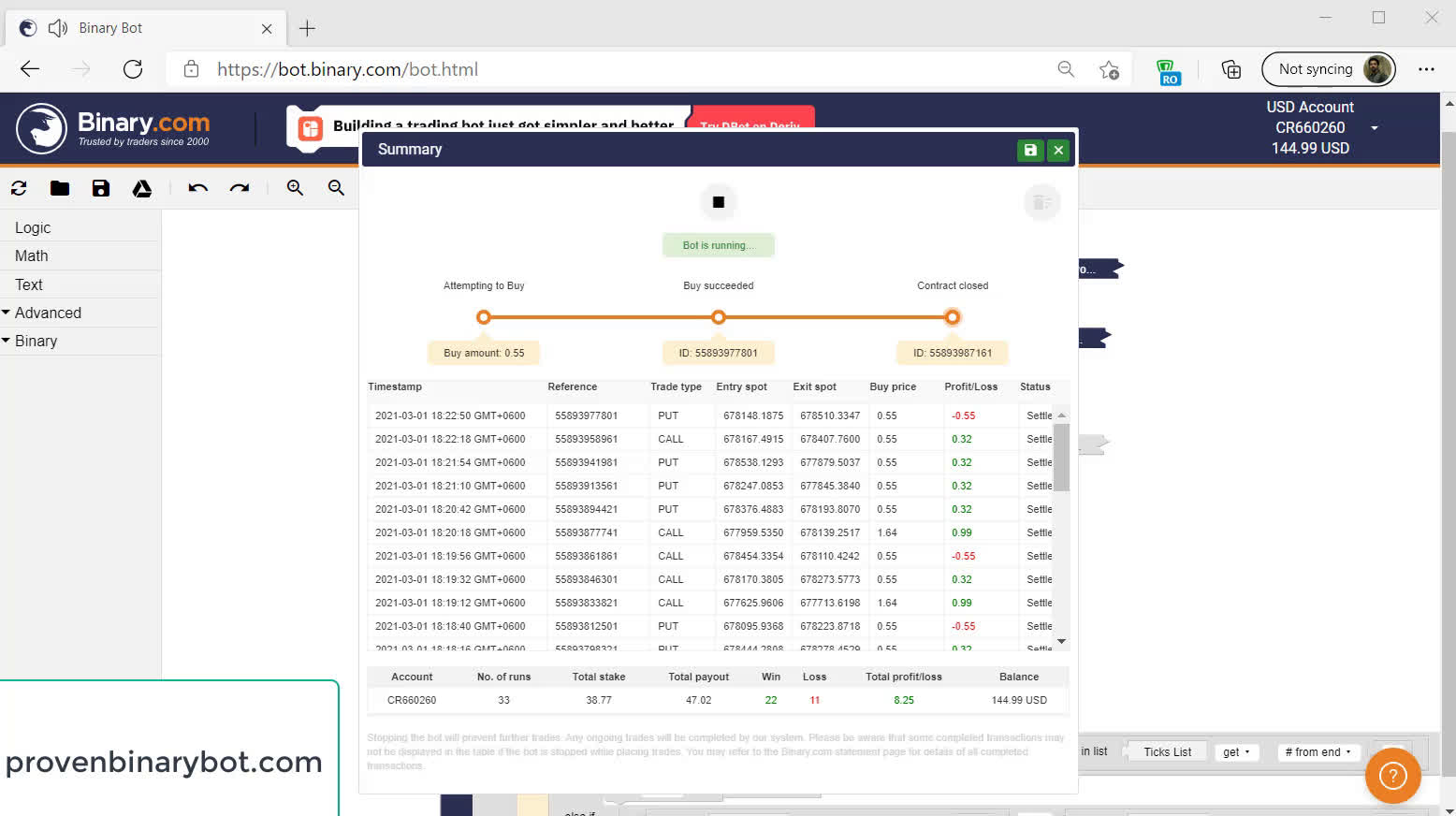The image size is (1456, 816).
Task: Close the Summary dialog
Action: click(x=1058, y=150)
